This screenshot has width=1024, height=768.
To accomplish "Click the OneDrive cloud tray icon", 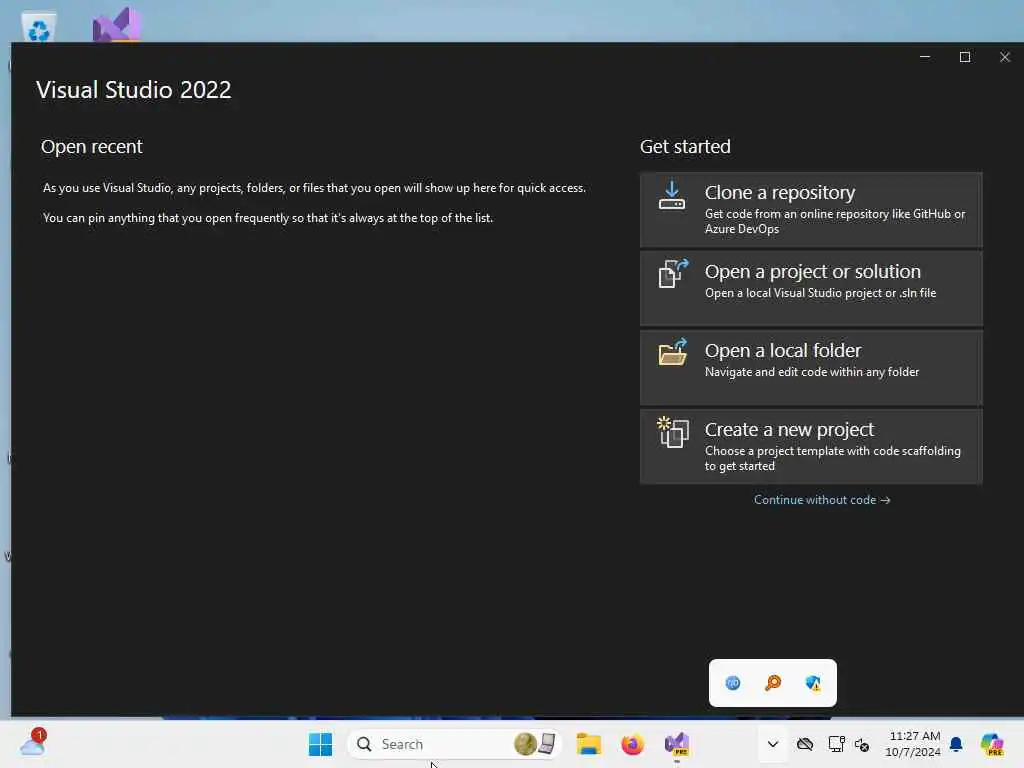I will pyautogui.click(x=805, y=744).
